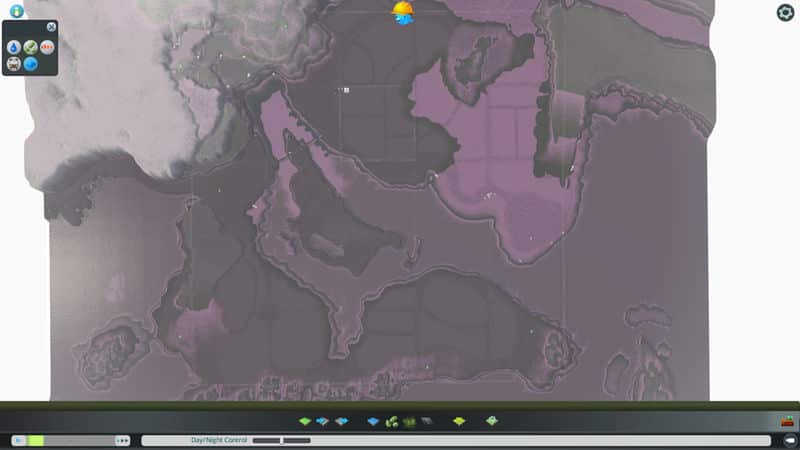The width and height of the screenshot is (800, 450).
Task: Select the green trees forest tool
Action: click(392, 421)
